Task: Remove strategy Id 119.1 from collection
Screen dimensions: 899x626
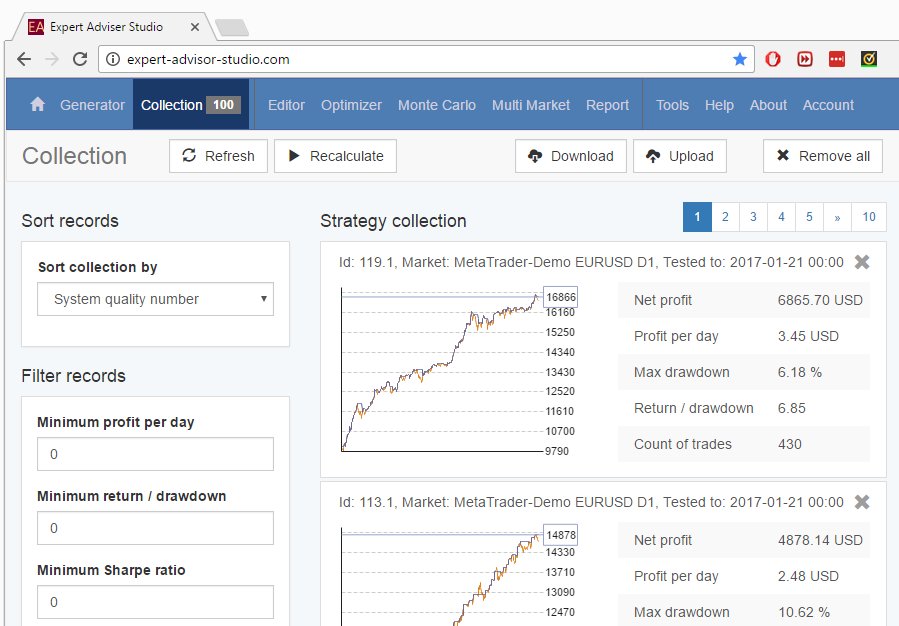Action: [861, 262]
